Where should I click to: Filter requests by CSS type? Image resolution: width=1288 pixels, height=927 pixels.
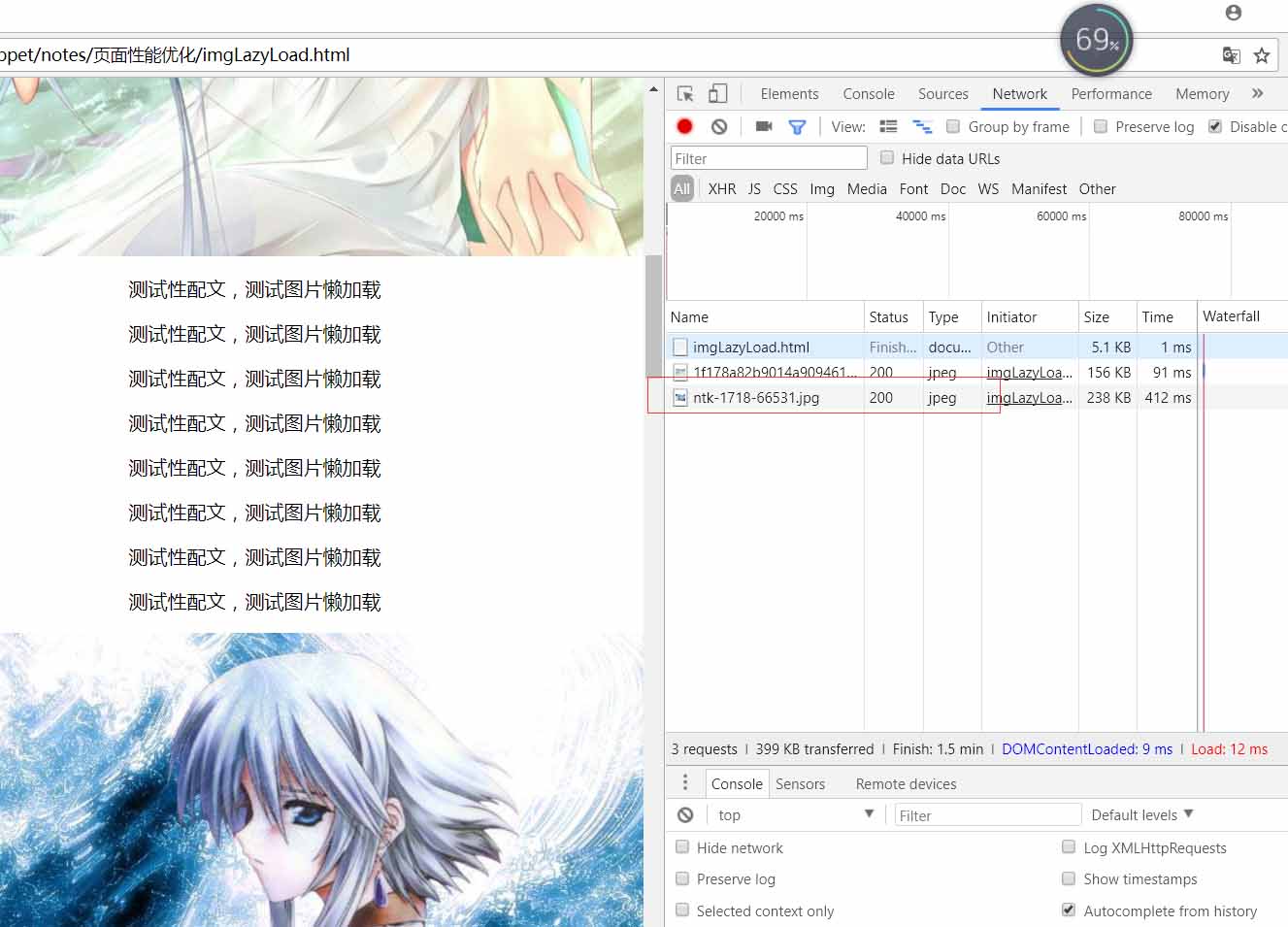(x=785, y=189)
